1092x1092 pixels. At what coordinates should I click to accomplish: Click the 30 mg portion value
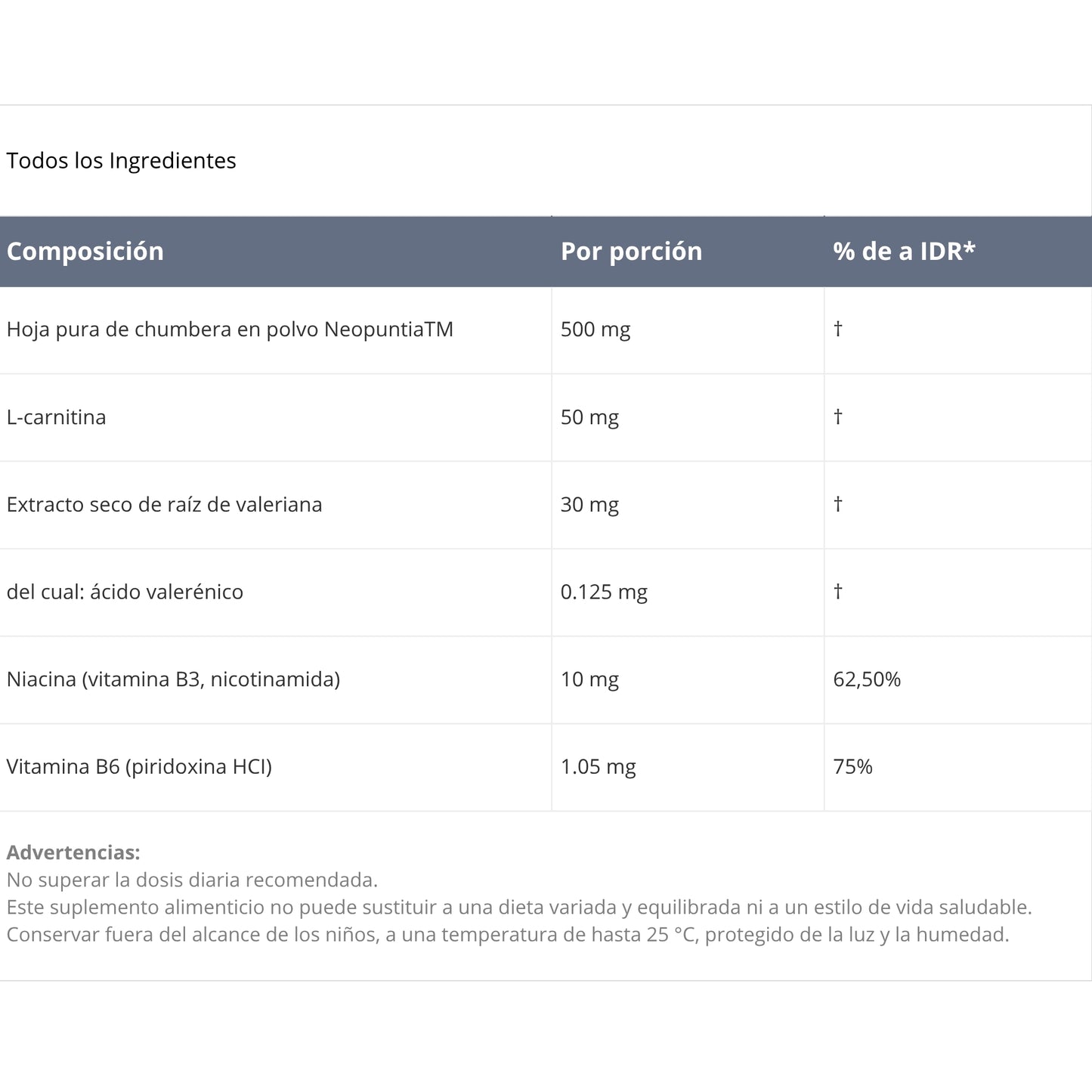589,505
